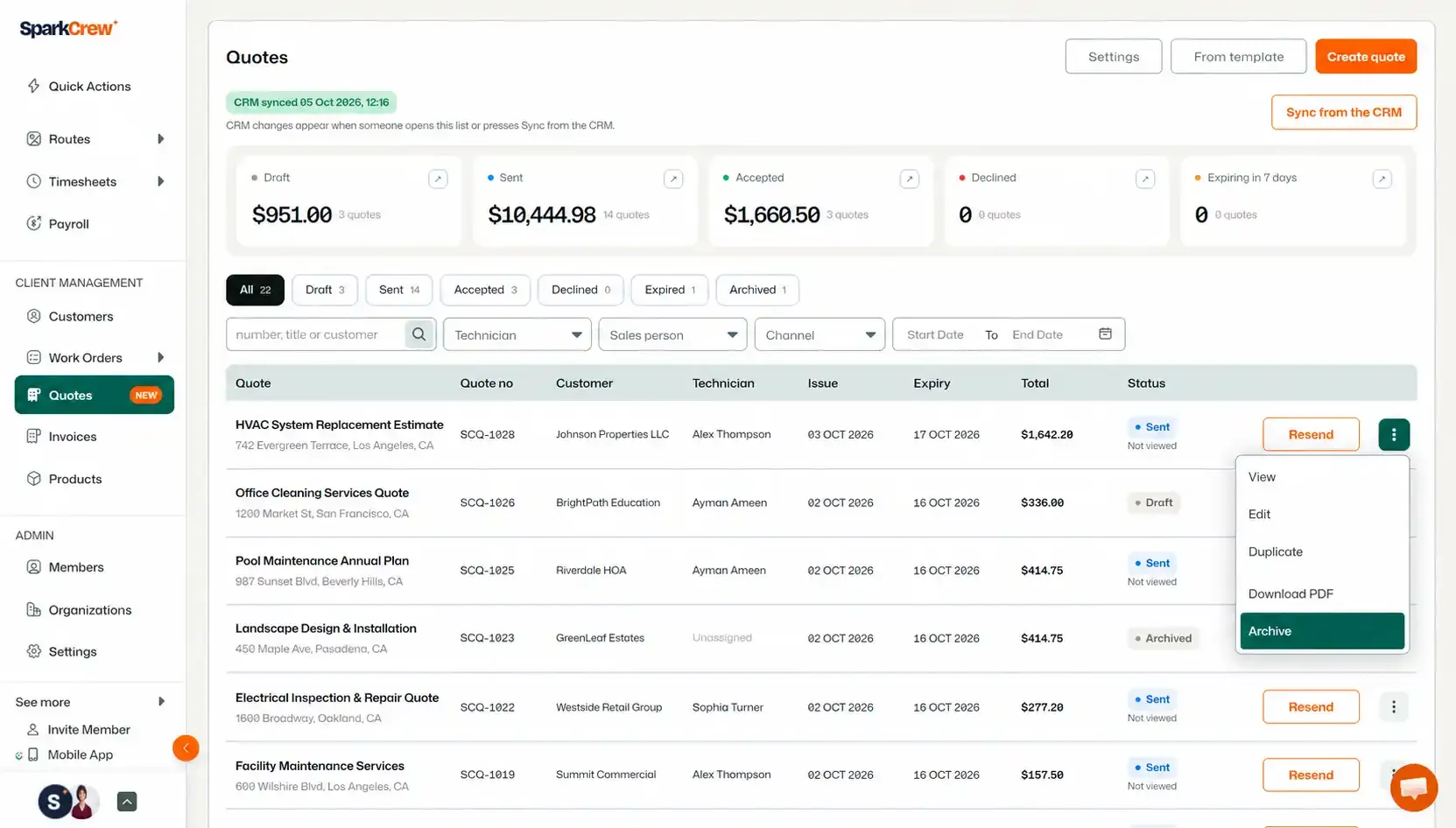Open the Channel filter dropdown

point(819,334)
